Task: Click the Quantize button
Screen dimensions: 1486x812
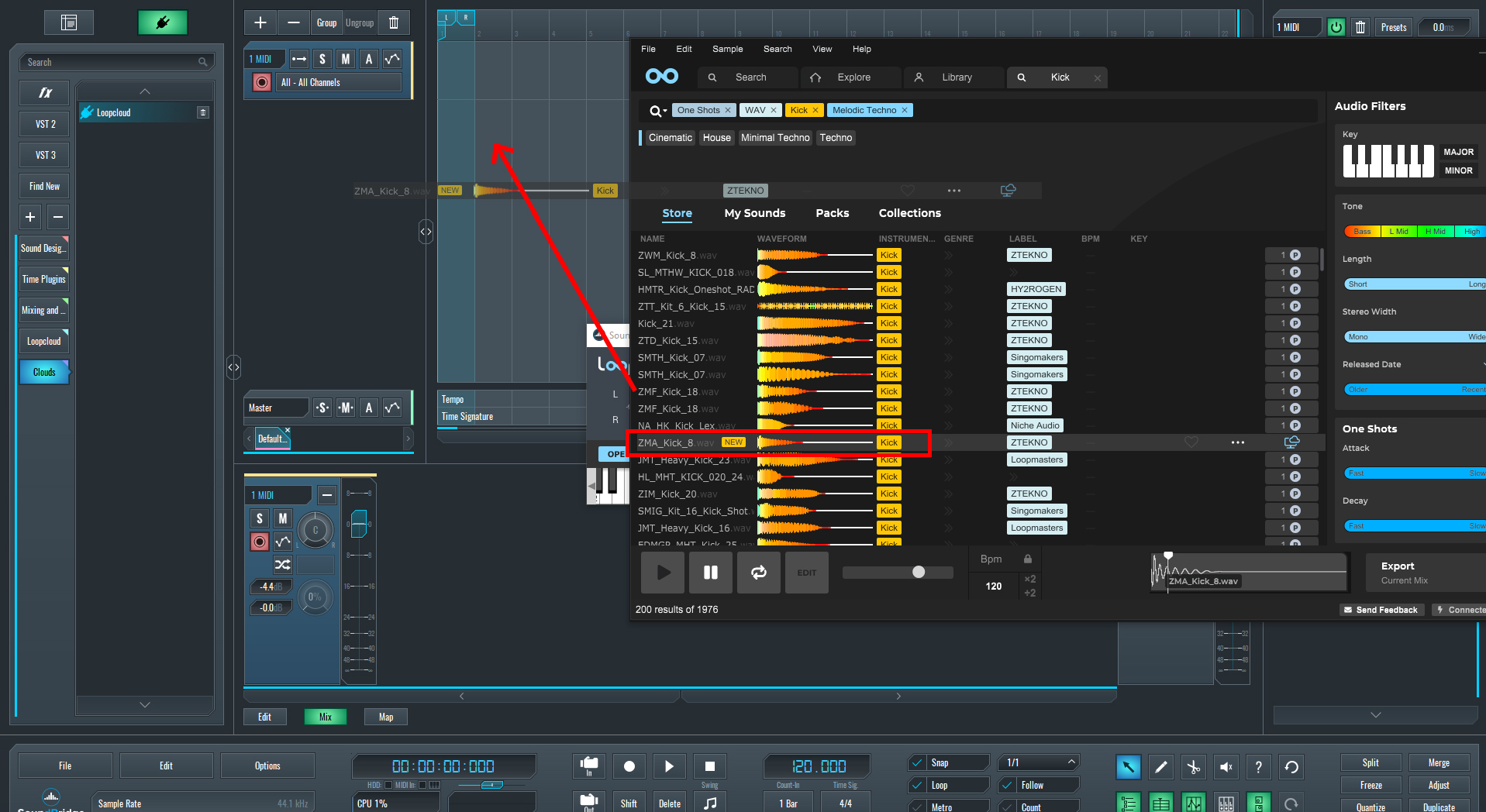Action: (x=1370, y=807)
